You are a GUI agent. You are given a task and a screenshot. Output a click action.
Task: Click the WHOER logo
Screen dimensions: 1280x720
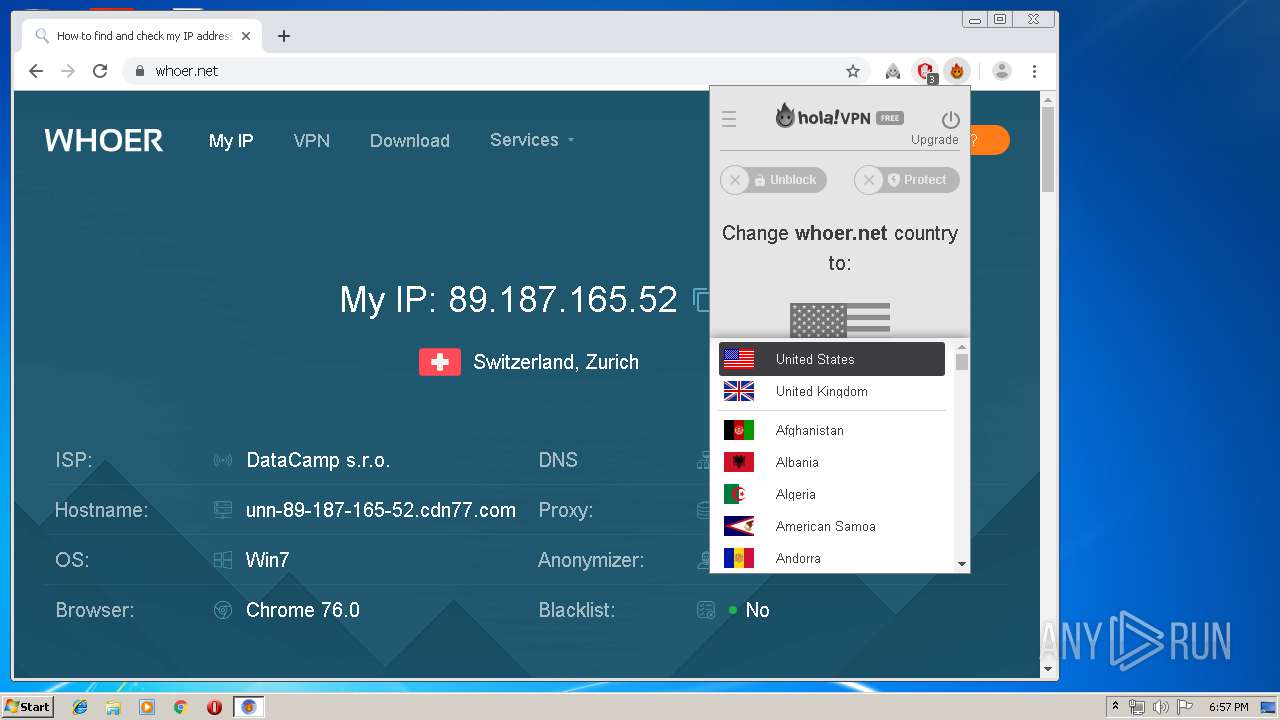point(104,140)
